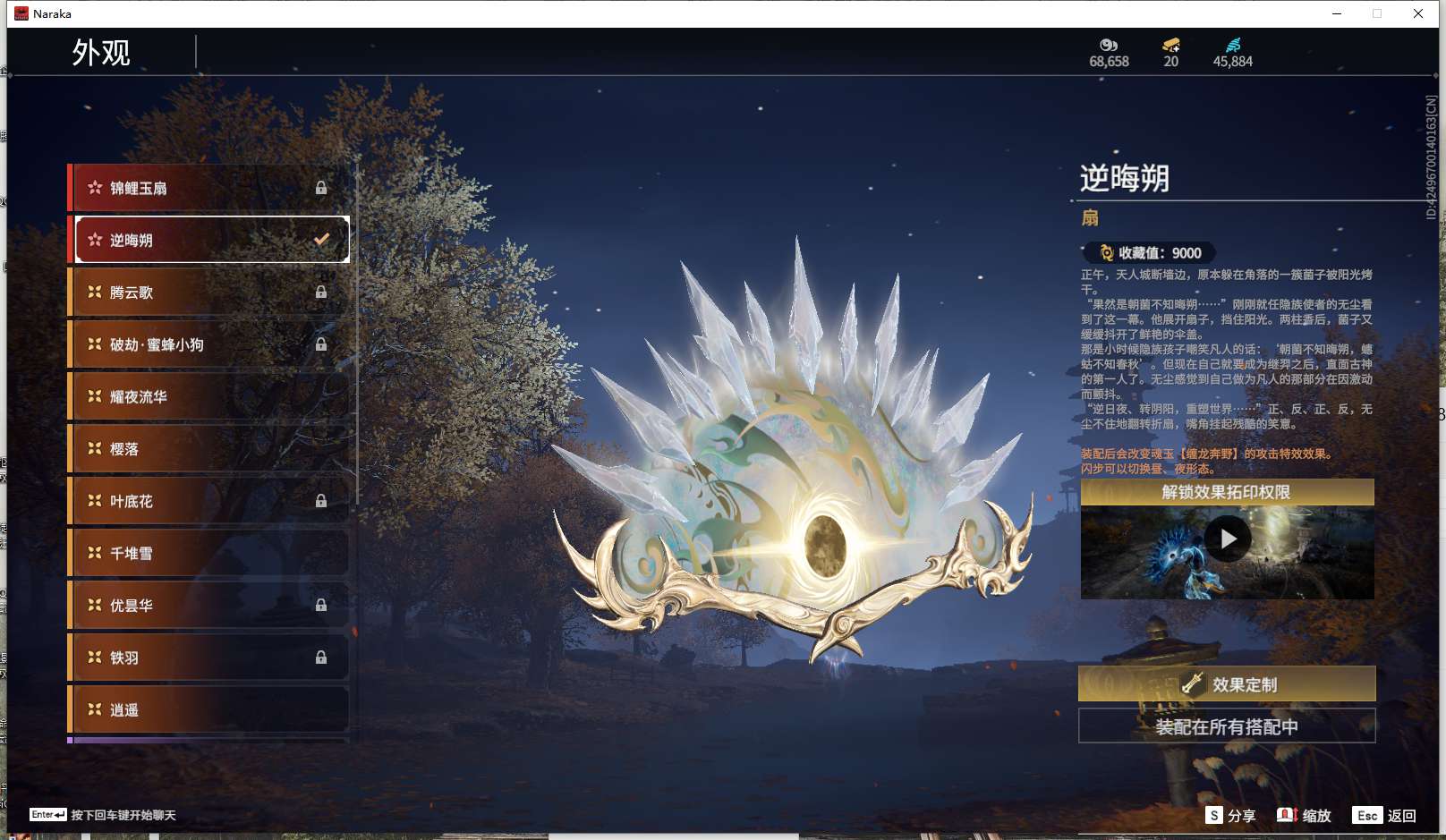Viewport: 1446px width, 840px height.
Task: Select the 樱落 skin row
Action: click(x=208, y=448)
